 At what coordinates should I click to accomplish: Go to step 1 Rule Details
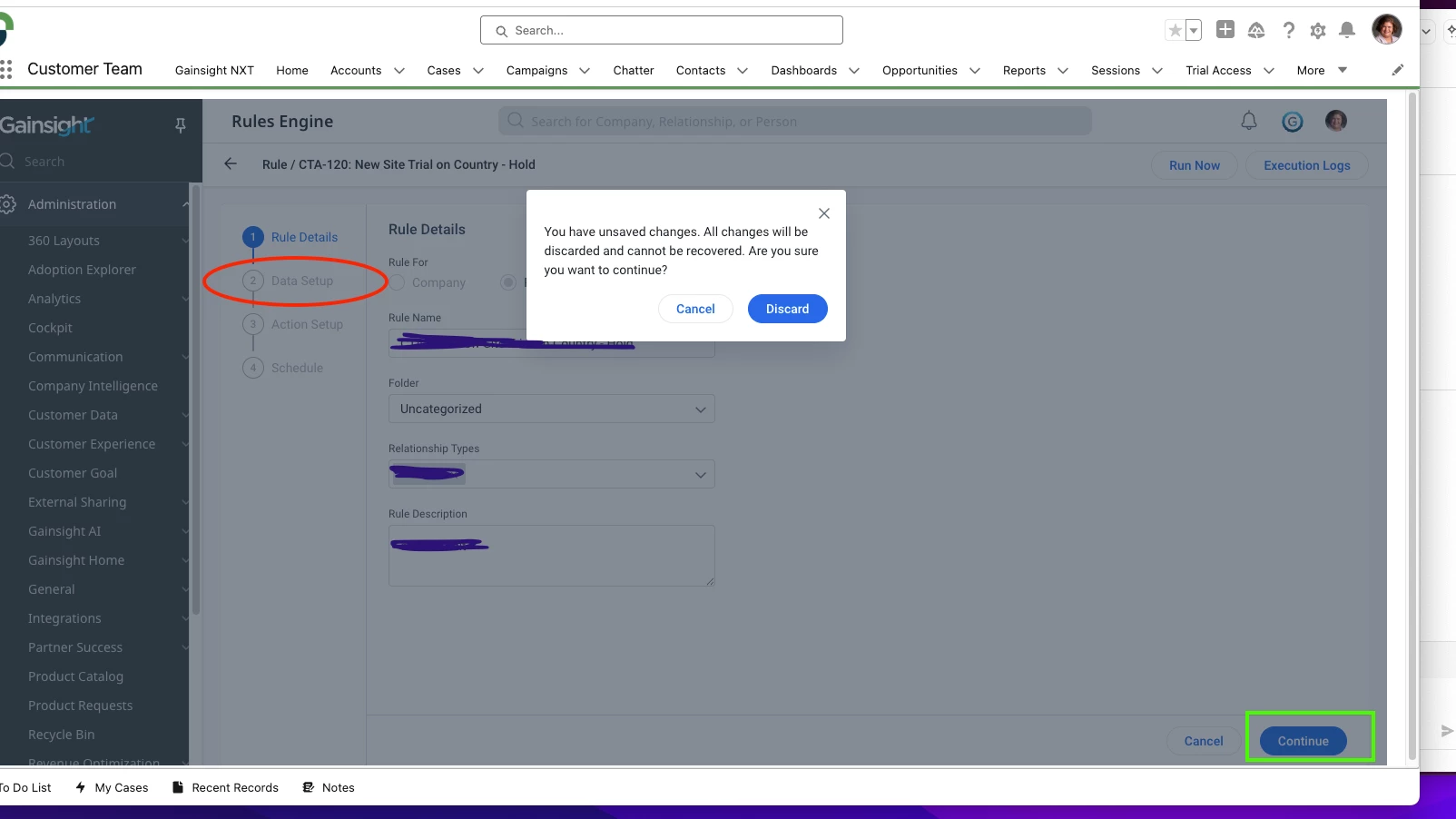click(290, 237)
